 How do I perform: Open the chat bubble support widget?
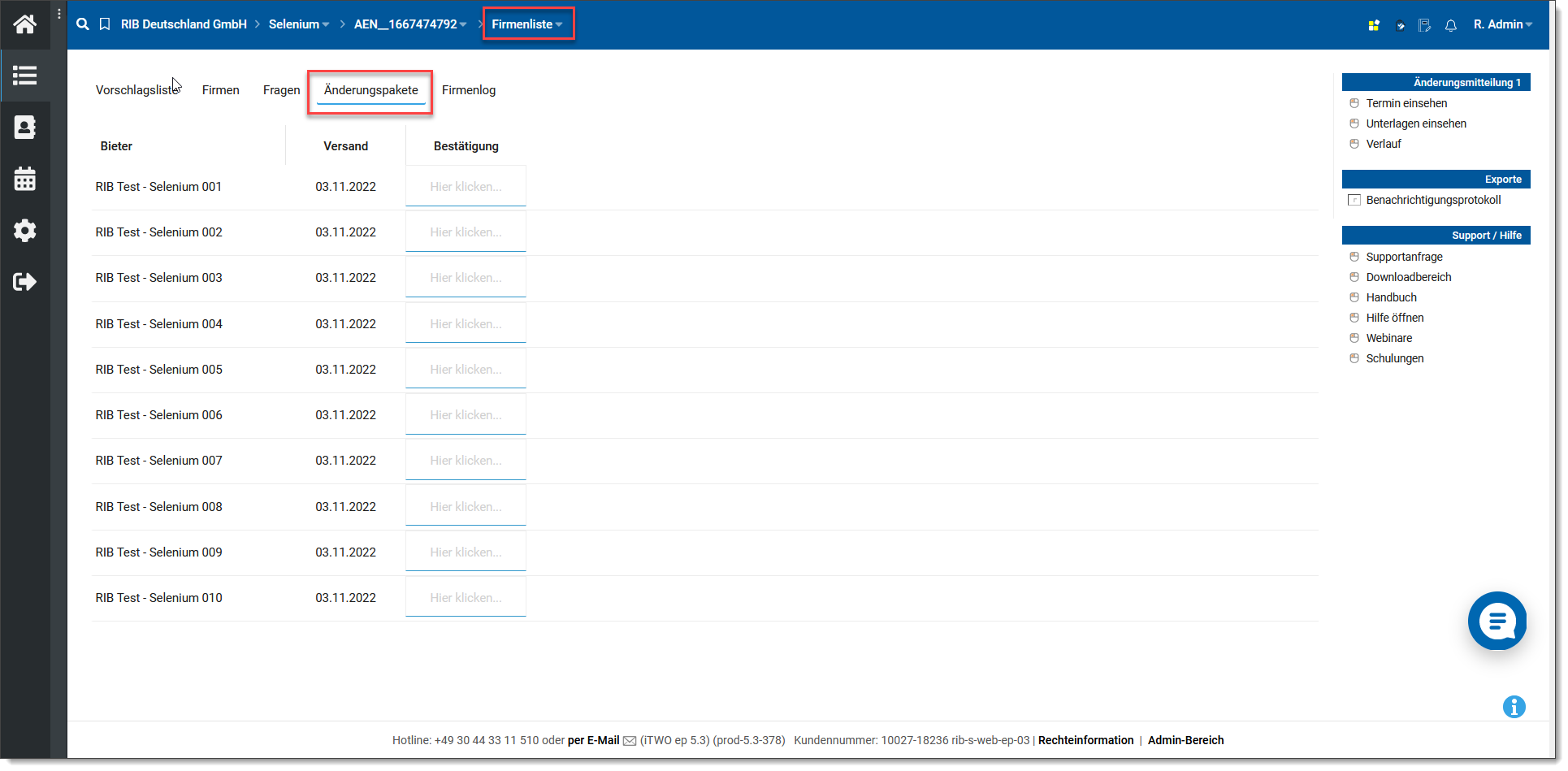[1497, 622]
